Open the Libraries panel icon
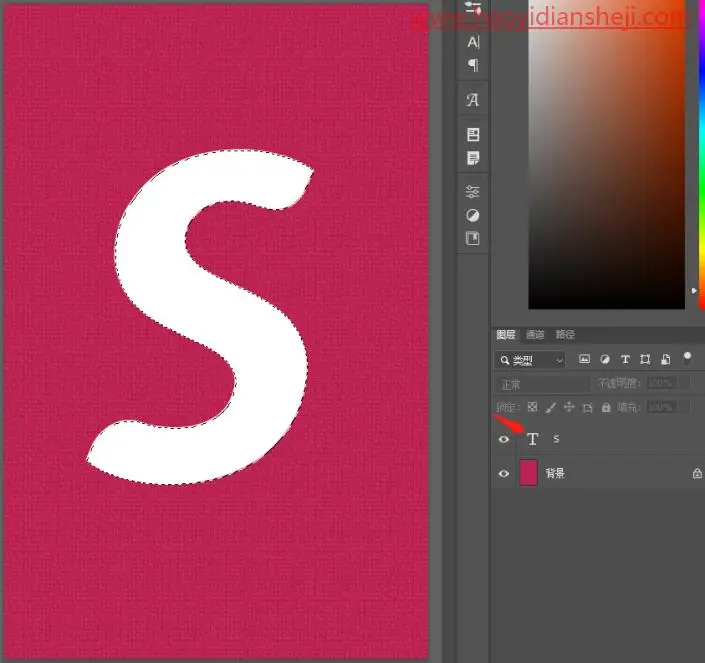 (473, 238)
